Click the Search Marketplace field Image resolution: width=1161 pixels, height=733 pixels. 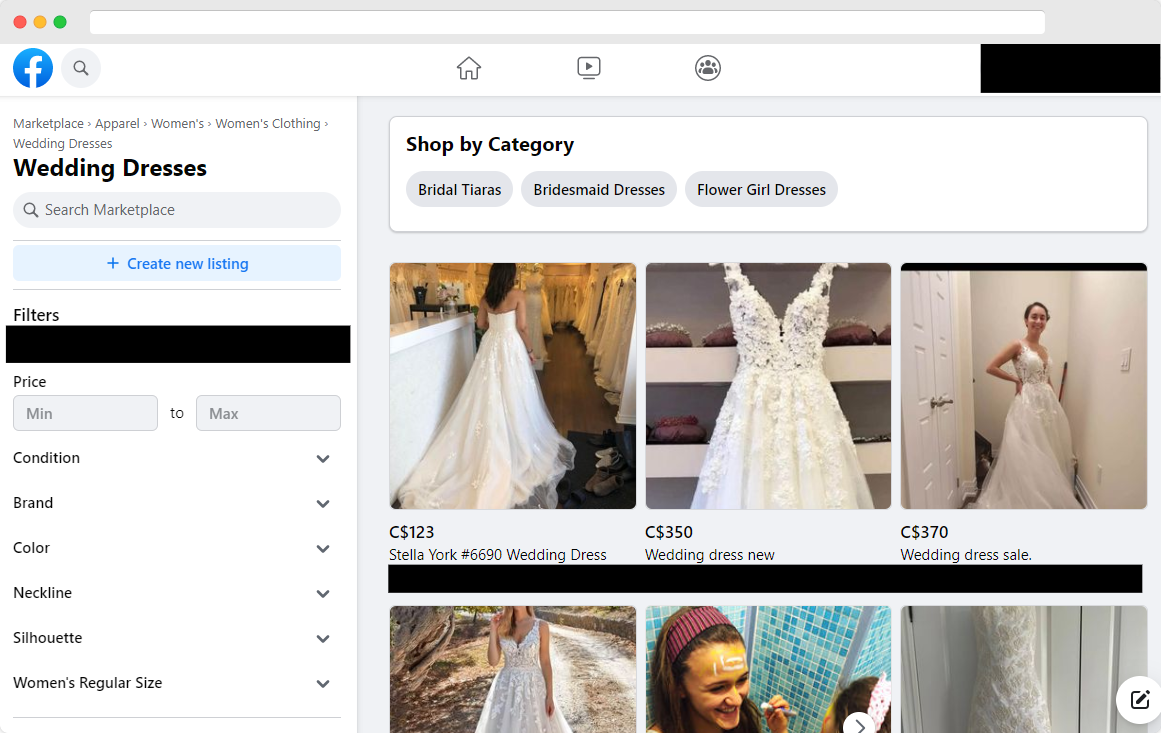point(177,210)
